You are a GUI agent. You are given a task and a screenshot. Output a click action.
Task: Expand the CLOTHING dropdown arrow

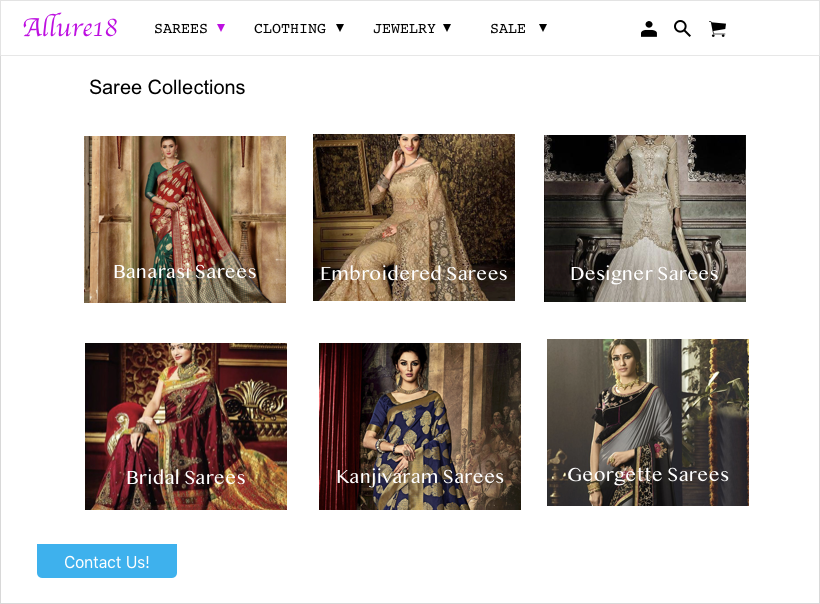[340, 28]
